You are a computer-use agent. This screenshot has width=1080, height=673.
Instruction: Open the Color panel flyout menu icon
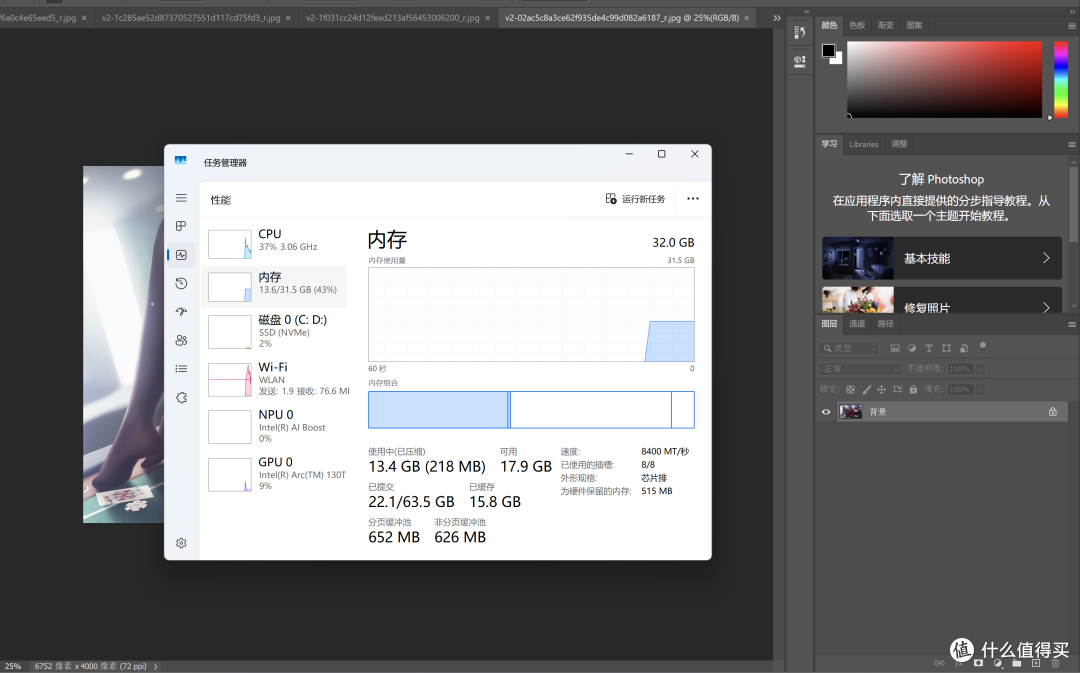tap(1072, 25)
